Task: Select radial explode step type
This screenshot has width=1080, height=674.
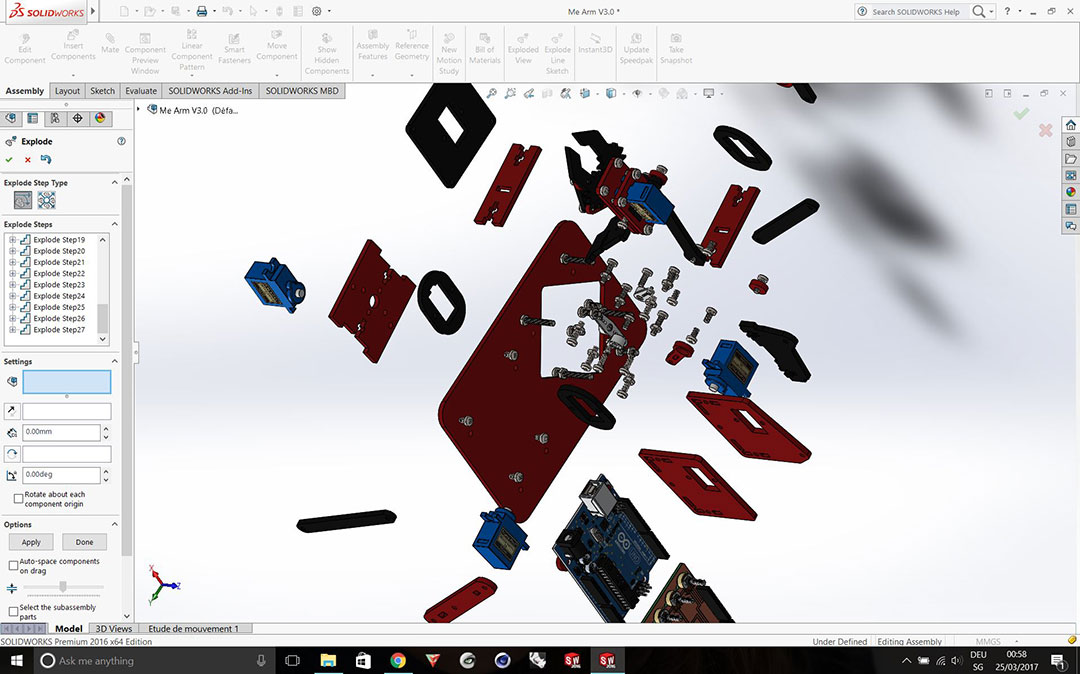Action: point(47,200)
